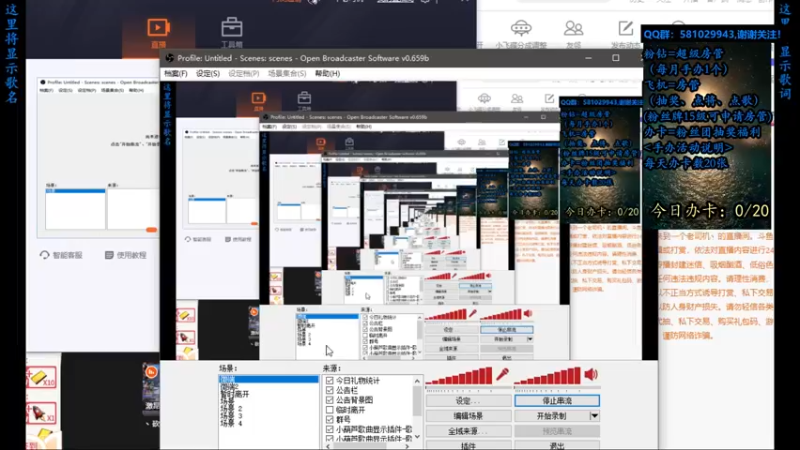The width and height of the screenshot is (800, 450).
Task: Click the sources list scroll-up arrow
Action: (417, 381)
